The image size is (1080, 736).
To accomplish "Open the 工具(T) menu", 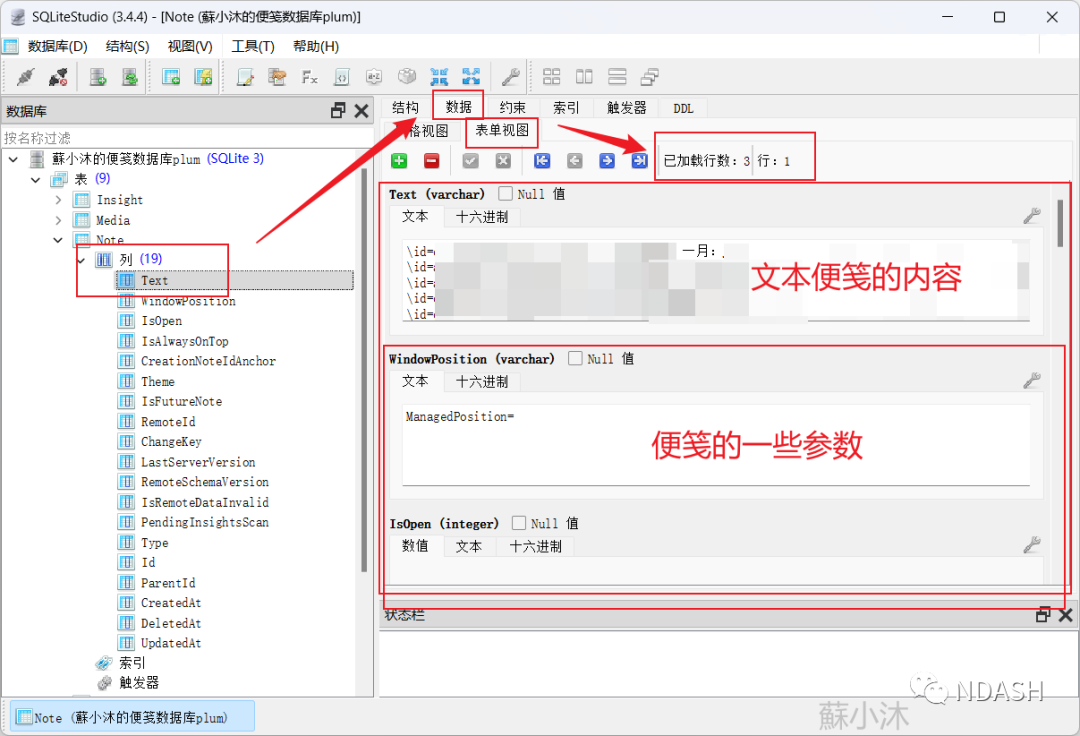I will [253, 46].
